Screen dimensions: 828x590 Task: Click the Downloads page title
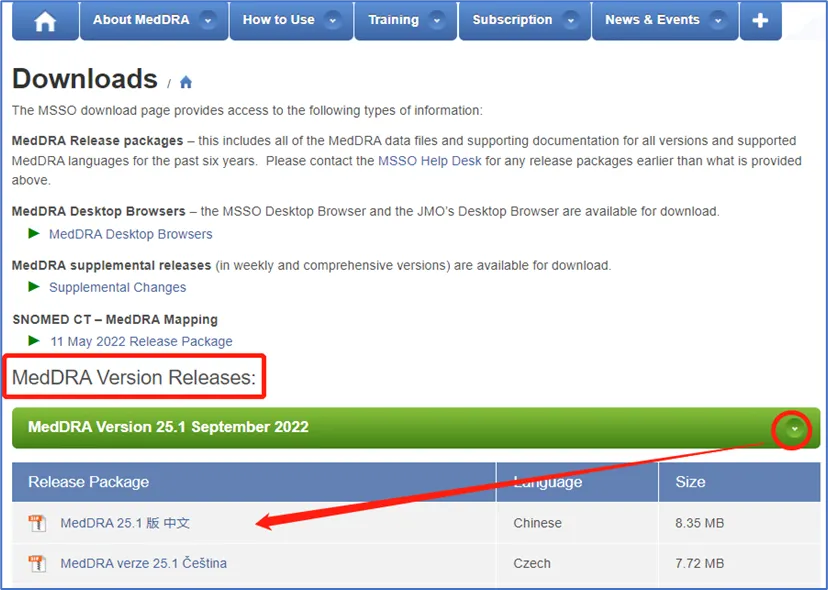coord(84,79)
